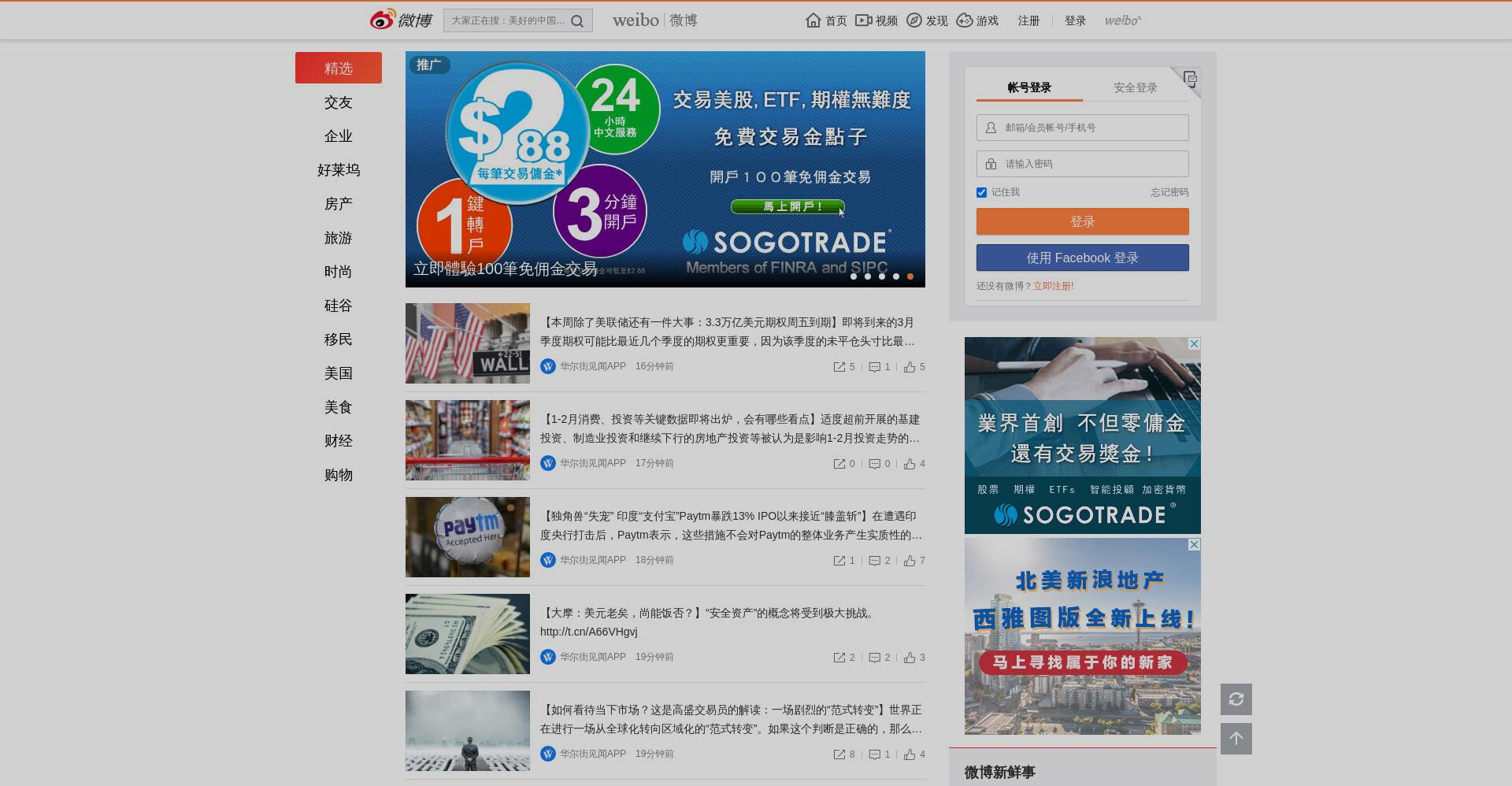Screen dimensions: 1512x786
Task: Open the 硅谷 category
Action: (x=339, y=306)
